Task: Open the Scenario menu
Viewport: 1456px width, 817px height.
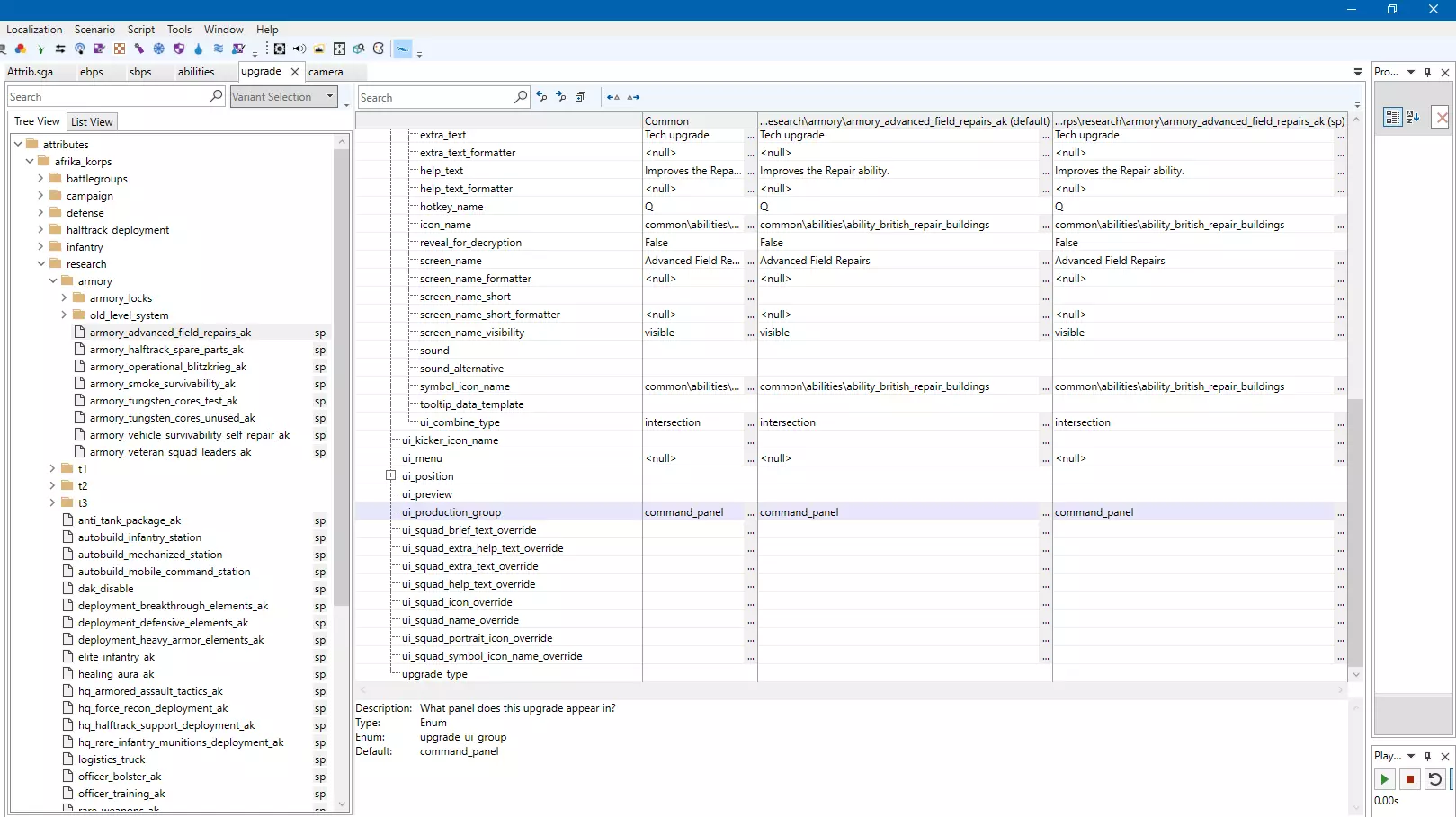Action: click(94, 30)
